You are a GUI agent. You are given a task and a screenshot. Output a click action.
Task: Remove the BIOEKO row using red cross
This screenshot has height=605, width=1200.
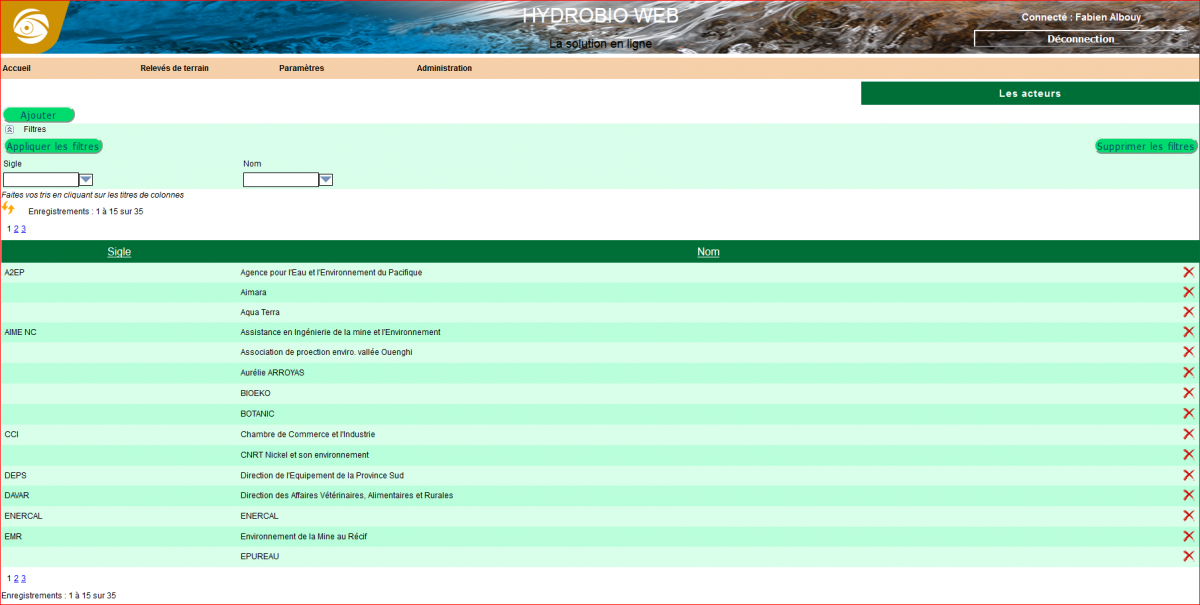tap(1188, 393)
